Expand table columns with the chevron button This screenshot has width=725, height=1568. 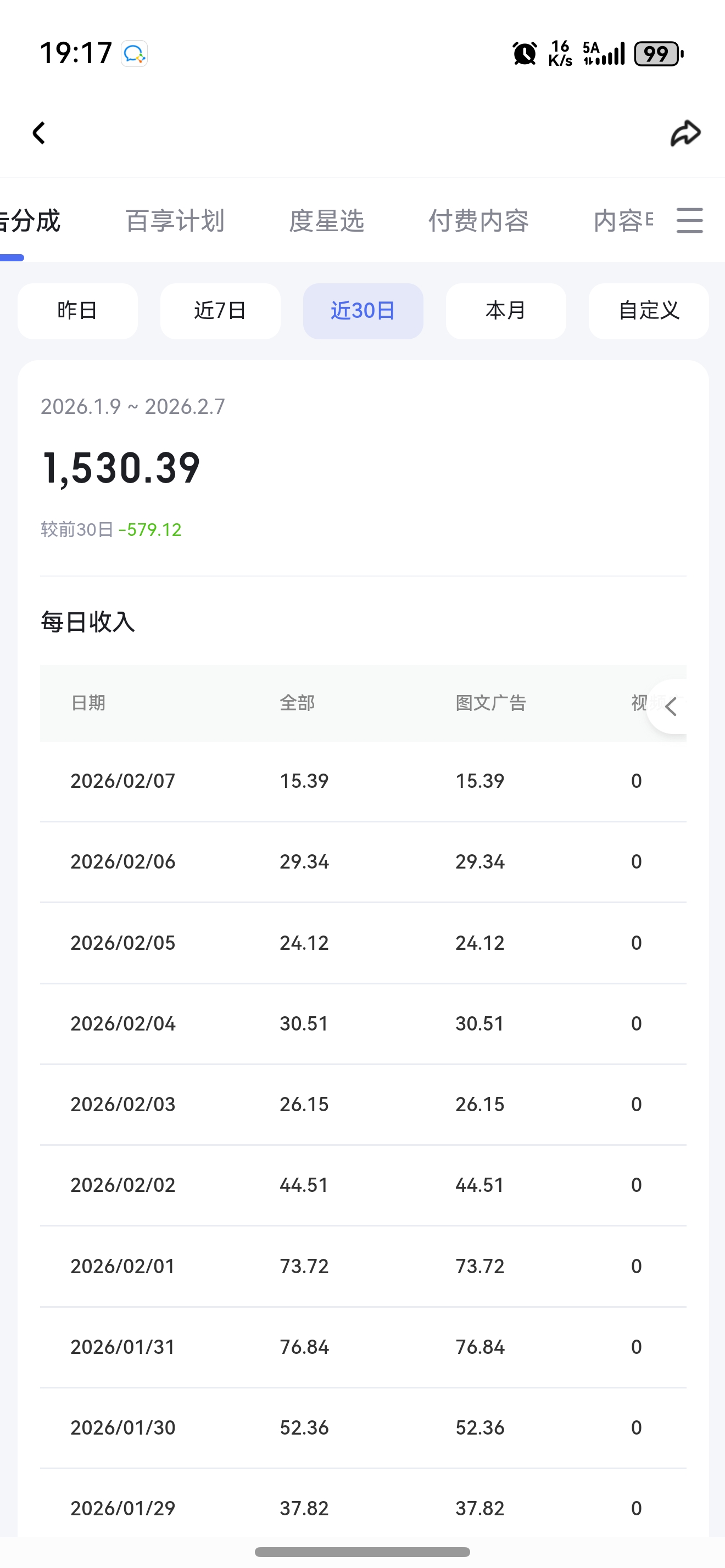tap(671, 707)
